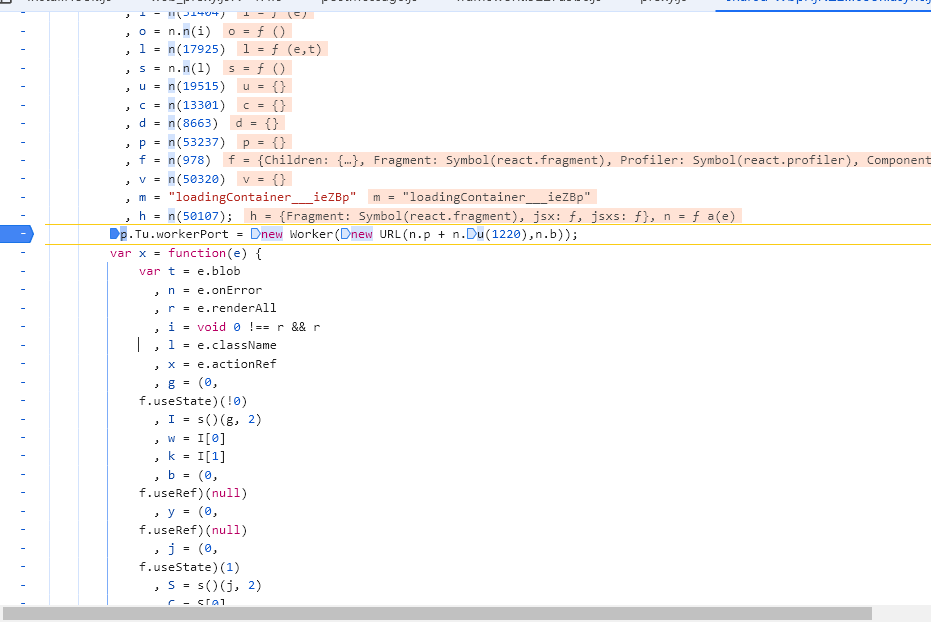Image resolution: width=931 pixels, height=622 pixels.
Task: Click the inline value preview for f = {Children
Action: [578, 160]
